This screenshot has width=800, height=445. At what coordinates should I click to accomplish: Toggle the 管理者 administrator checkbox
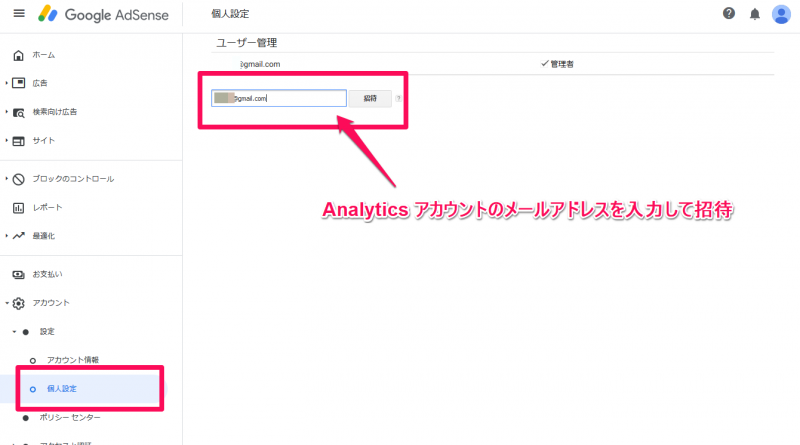click(x=544, y=63)
